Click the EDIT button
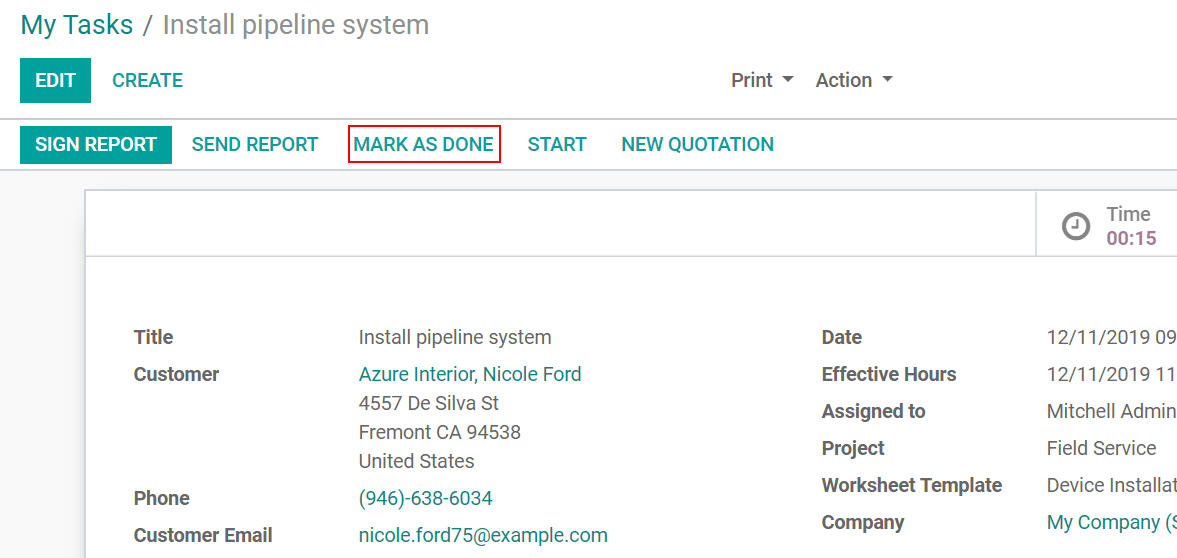 pyautogui.click(x=56, y=80)
